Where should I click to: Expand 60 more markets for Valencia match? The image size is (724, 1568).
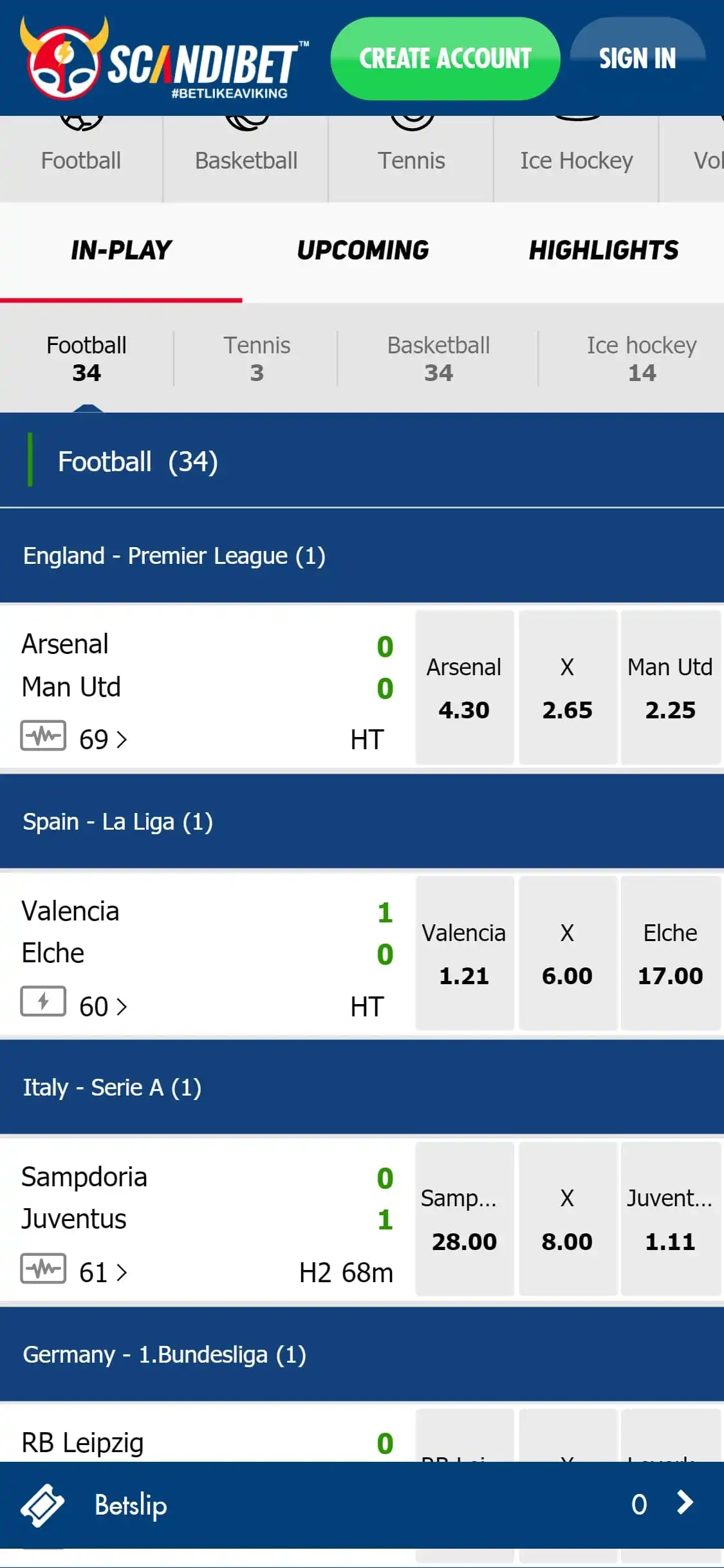[103, 1006]
